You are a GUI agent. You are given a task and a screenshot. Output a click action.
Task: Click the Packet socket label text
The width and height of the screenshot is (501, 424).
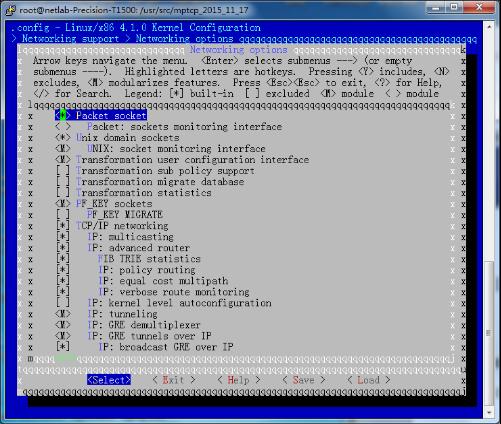[111, 116]
